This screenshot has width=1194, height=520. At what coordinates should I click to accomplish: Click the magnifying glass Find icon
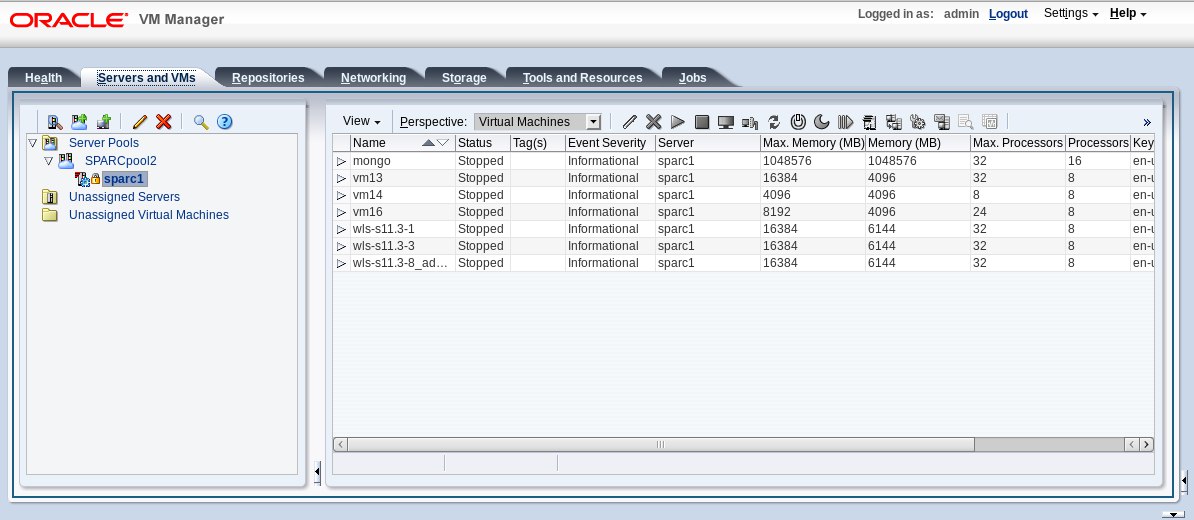[x=201, y=122]
